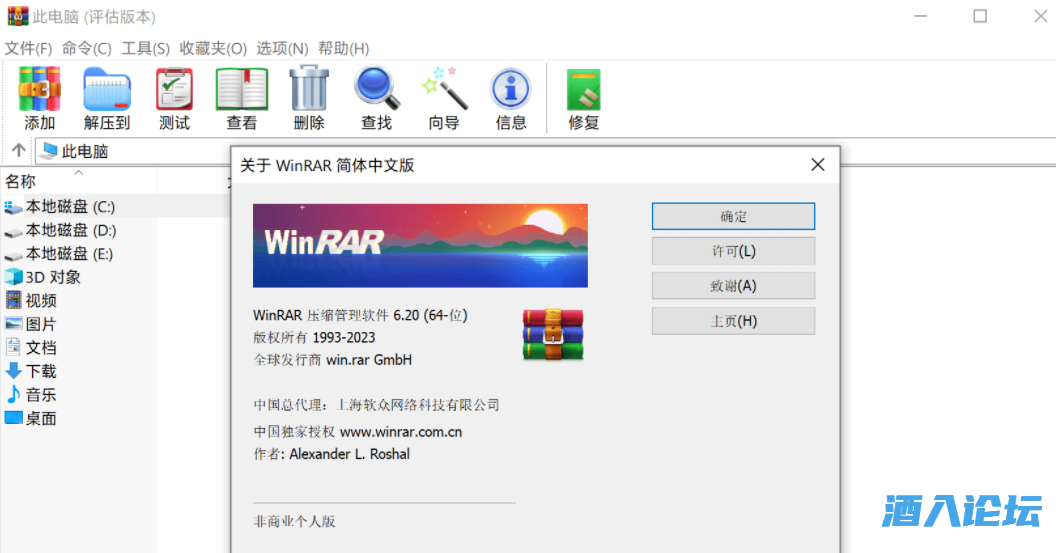The width and height of the screenshot is (1056, 553).
Task: Click the 下载 row label
Action: pos(41,371)
